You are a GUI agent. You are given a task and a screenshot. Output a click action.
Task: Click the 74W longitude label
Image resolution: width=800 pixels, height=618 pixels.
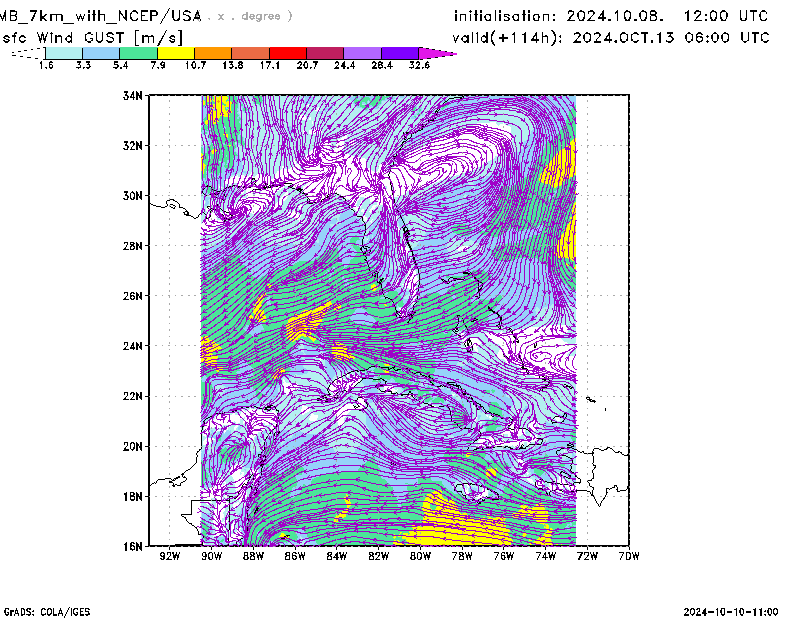coord(545,556)
